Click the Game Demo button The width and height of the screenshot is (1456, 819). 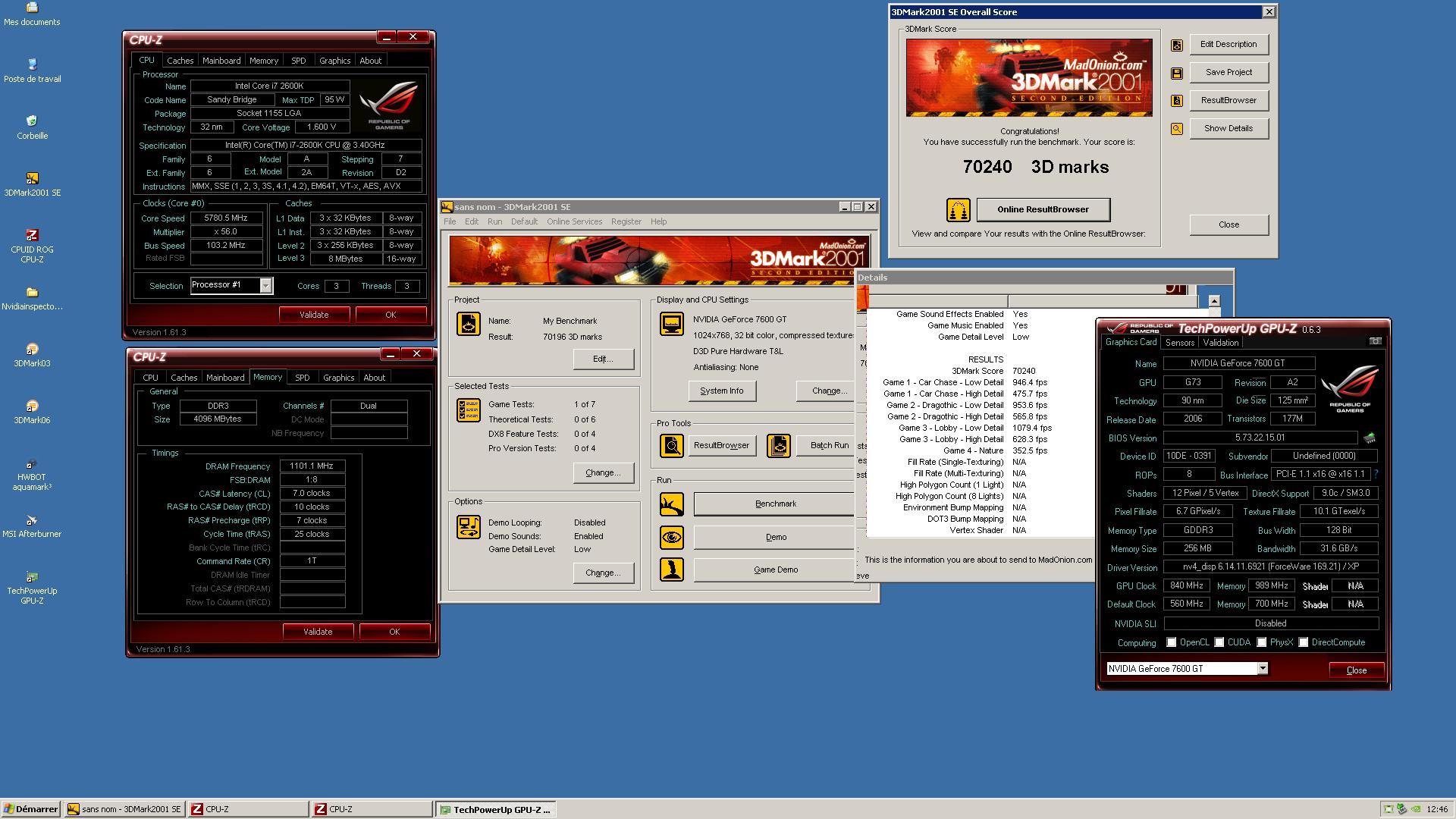click(775, 570)
